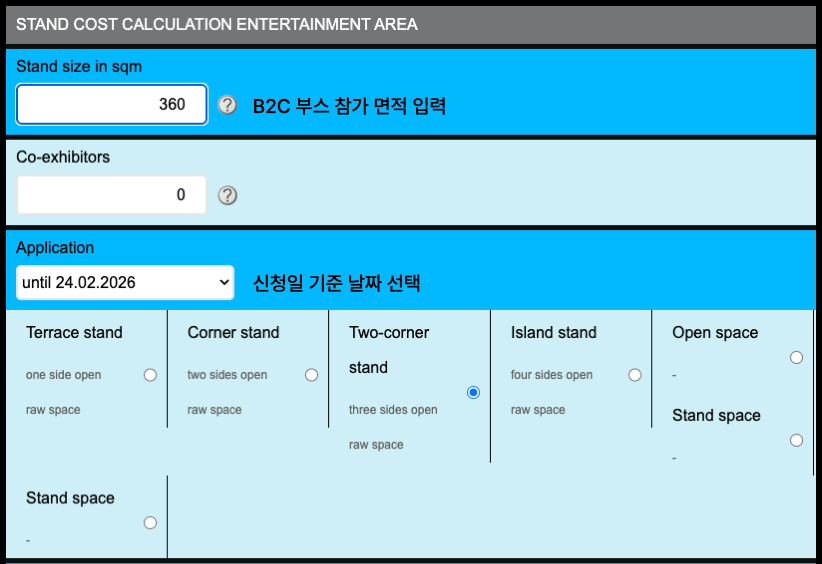The height and width of the screenshot is (564, 822).
Task: Select the Island stand radio button
Action: tap(635, 375)
